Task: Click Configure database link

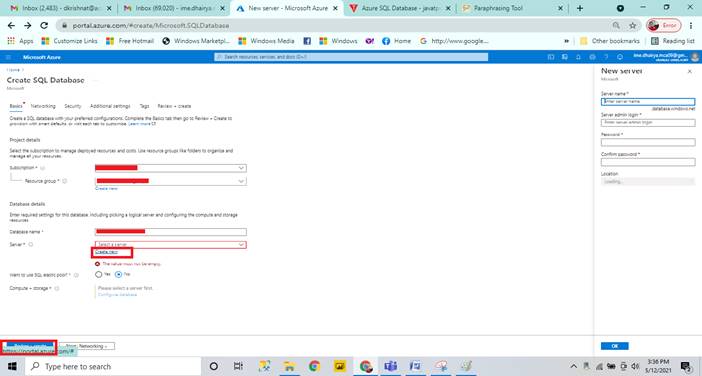Action: point(117,295)
